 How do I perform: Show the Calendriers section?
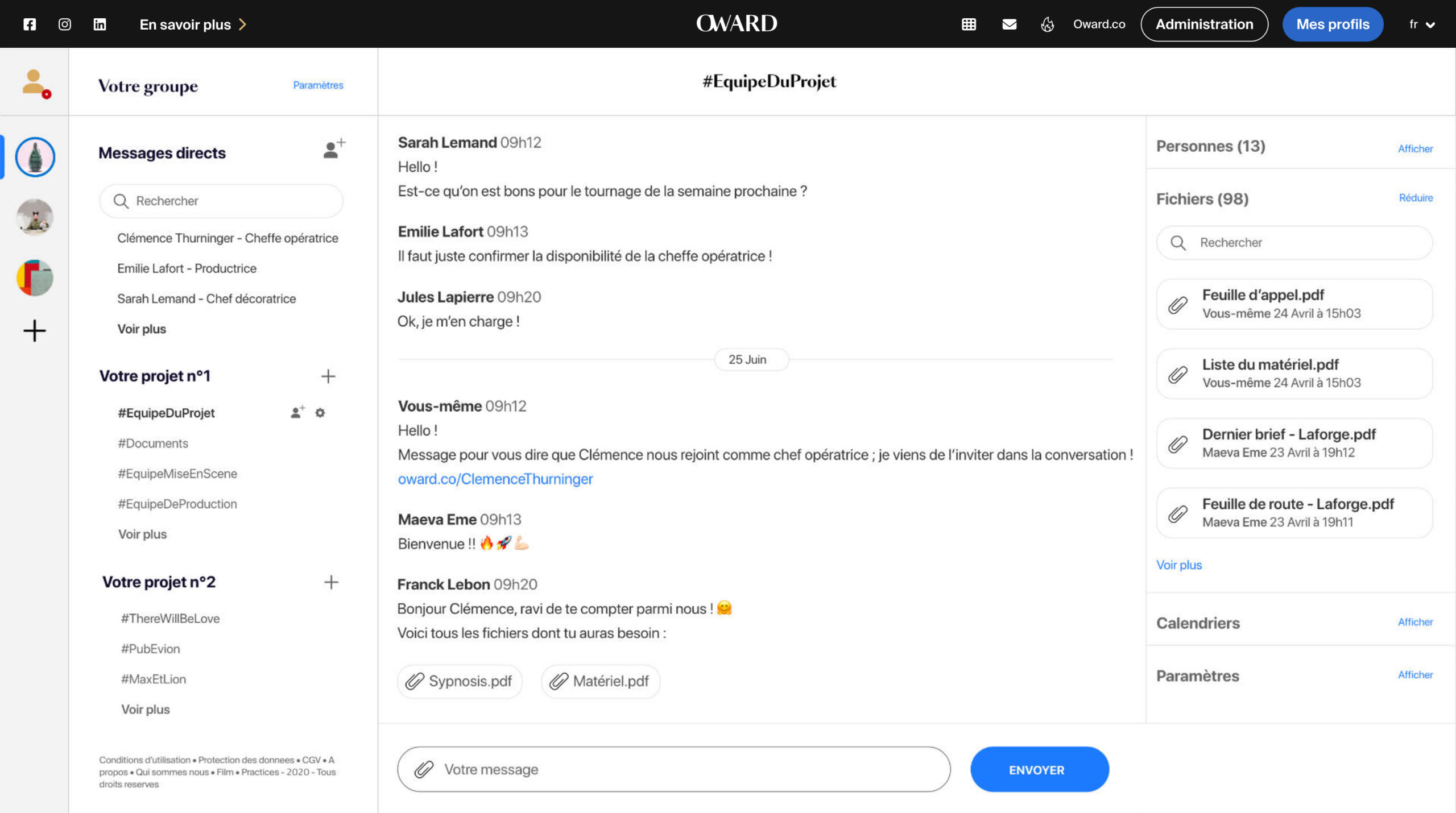1415,622
